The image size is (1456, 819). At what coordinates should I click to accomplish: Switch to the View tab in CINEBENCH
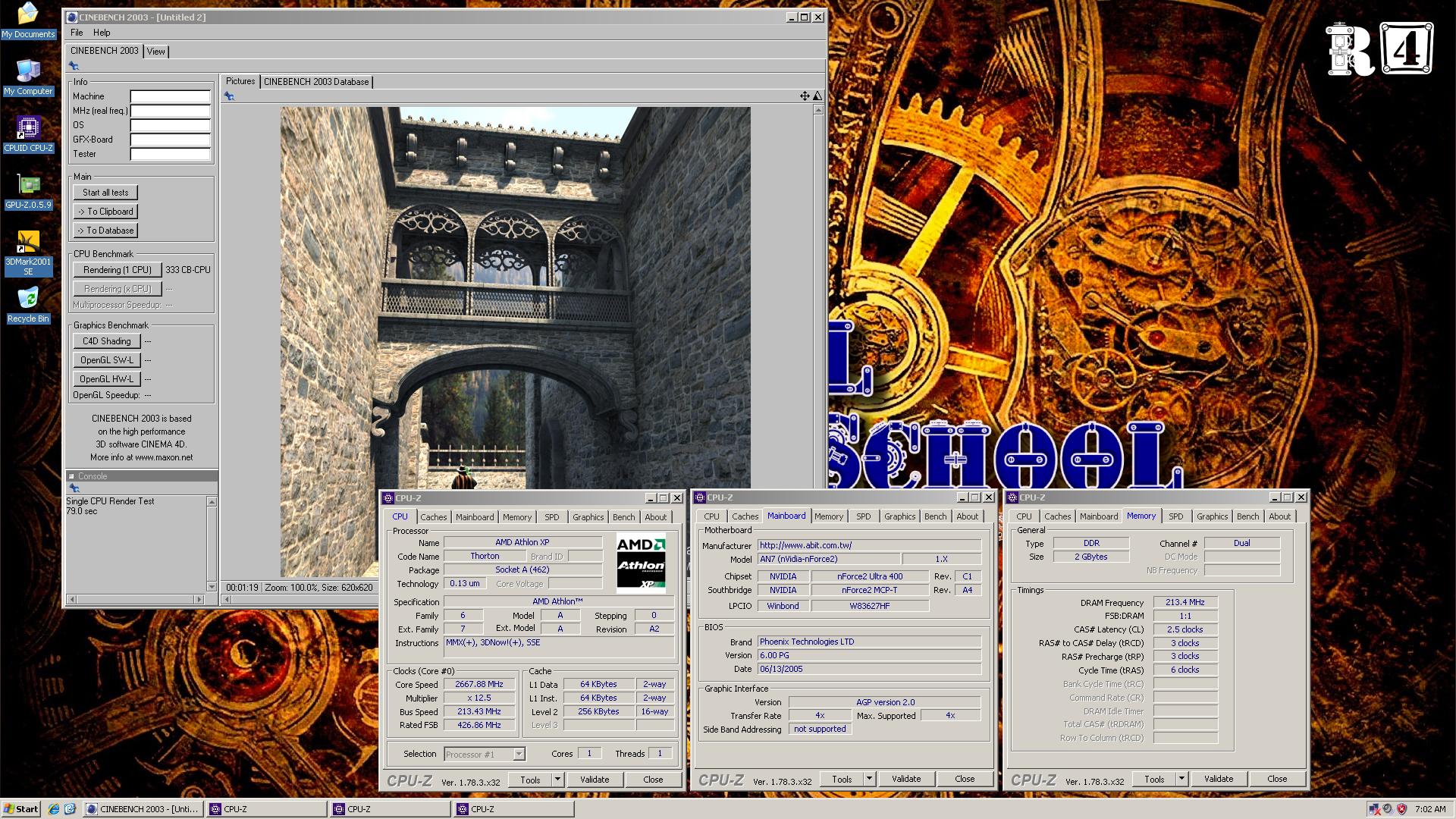click(155, 52)
